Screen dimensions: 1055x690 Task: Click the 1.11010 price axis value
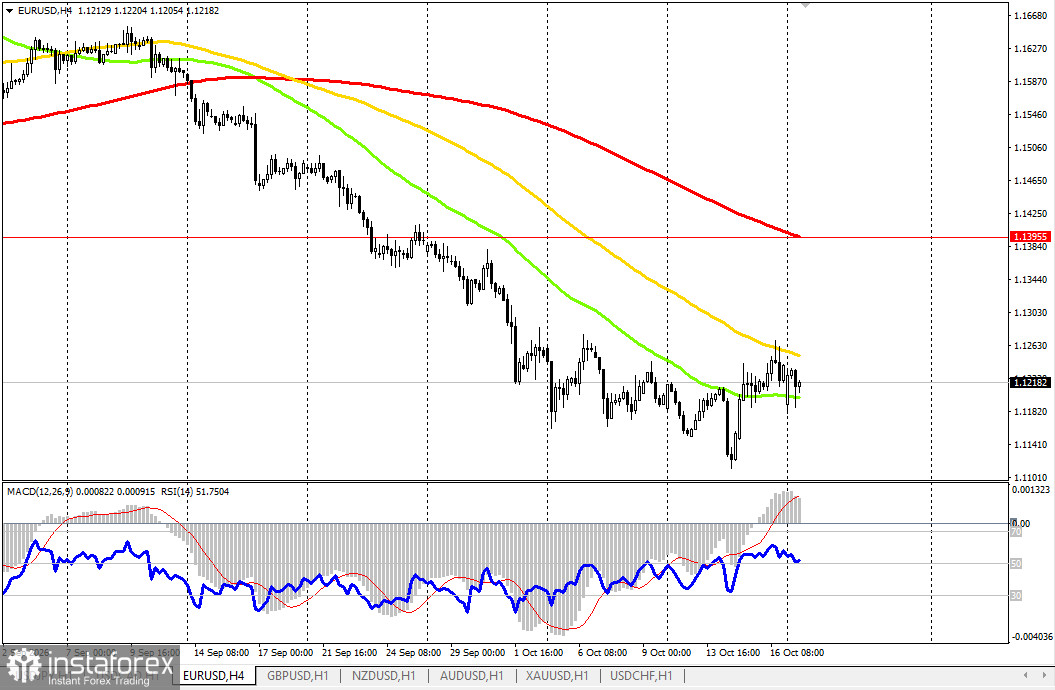point(1030,477)
